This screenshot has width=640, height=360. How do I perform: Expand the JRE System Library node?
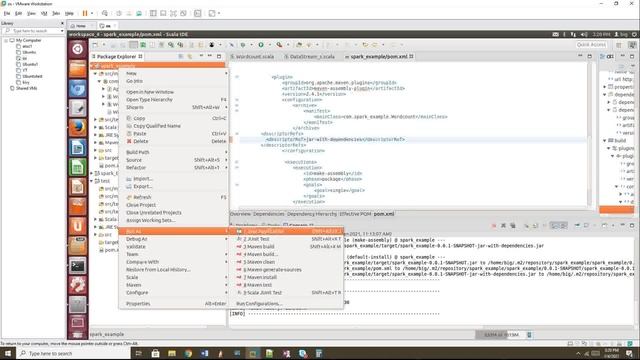[x=95, y=135]
